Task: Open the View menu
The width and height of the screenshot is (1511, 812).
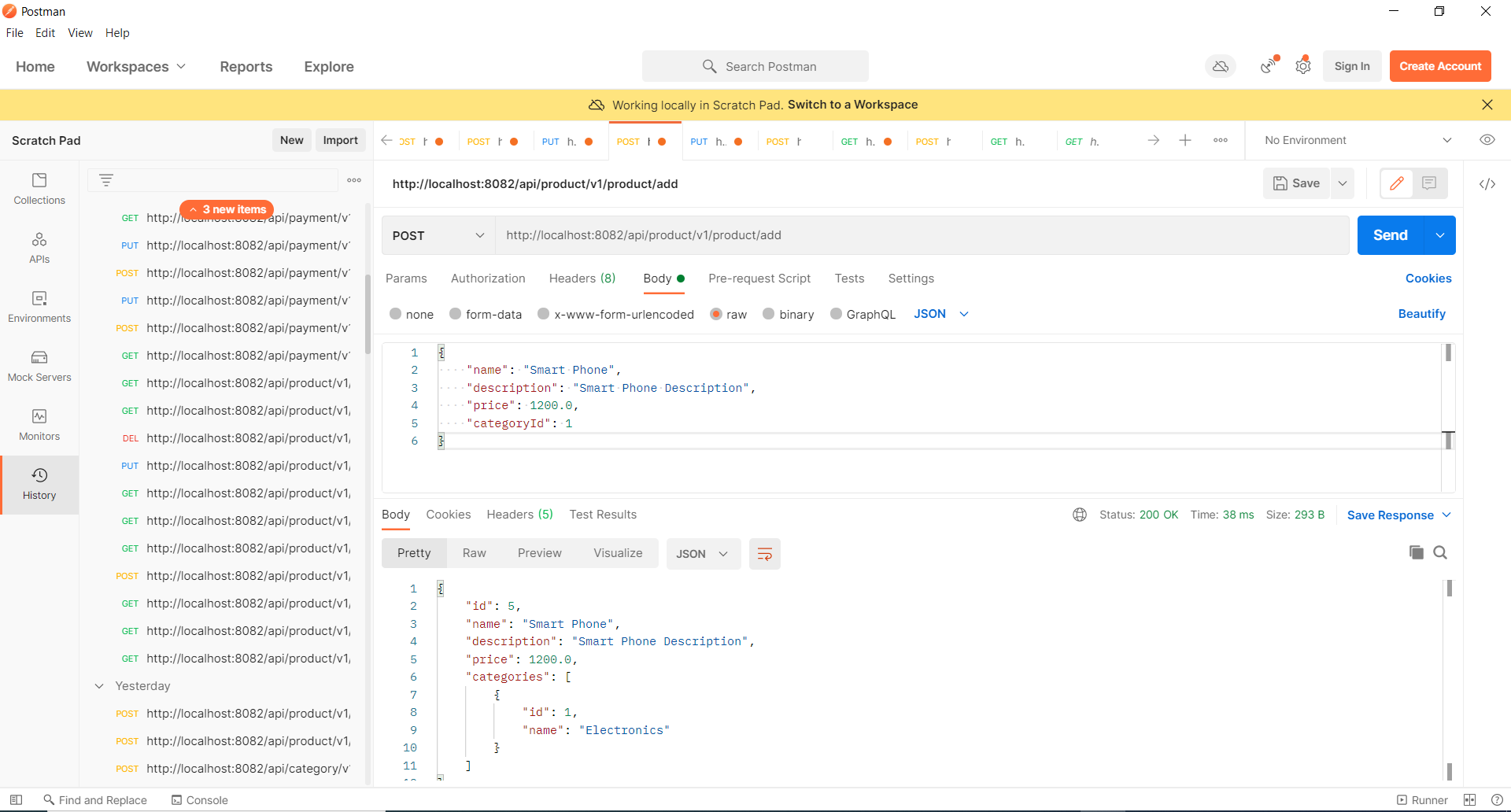Action: click(x=80, y=33)
